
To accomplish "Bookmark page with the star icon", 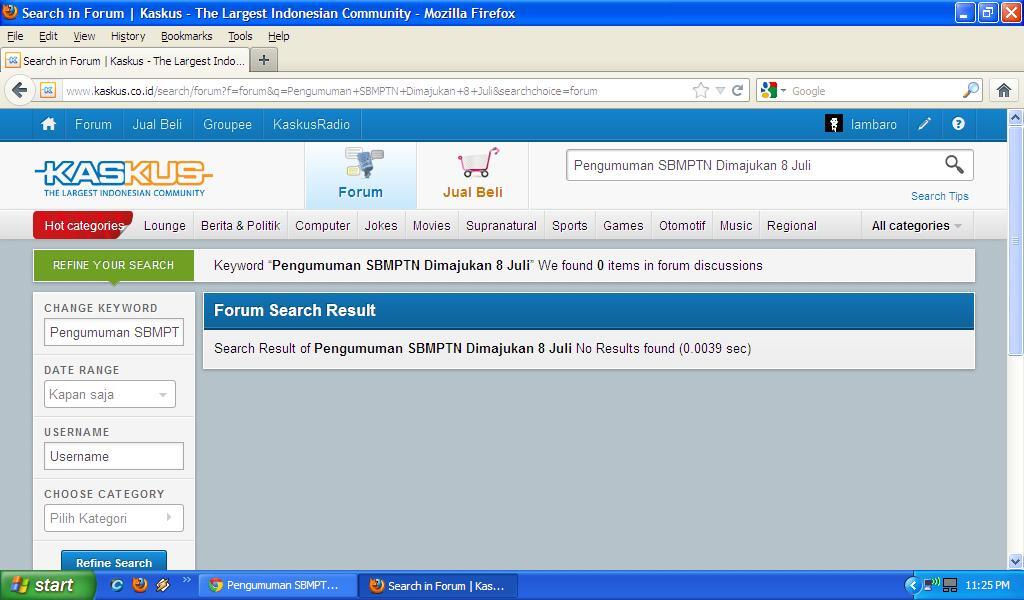I will point(701,90).
